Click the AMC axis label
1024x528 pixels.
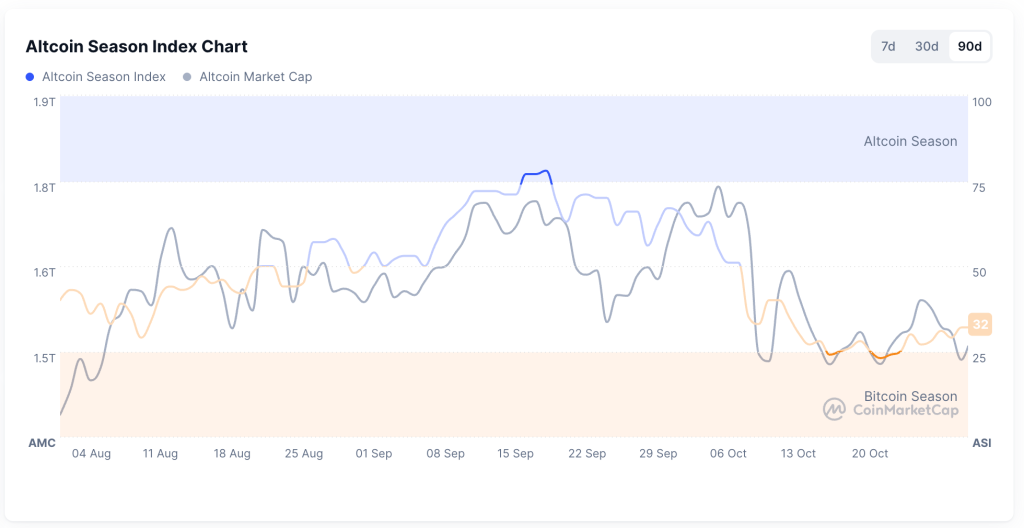click(42, 442)
